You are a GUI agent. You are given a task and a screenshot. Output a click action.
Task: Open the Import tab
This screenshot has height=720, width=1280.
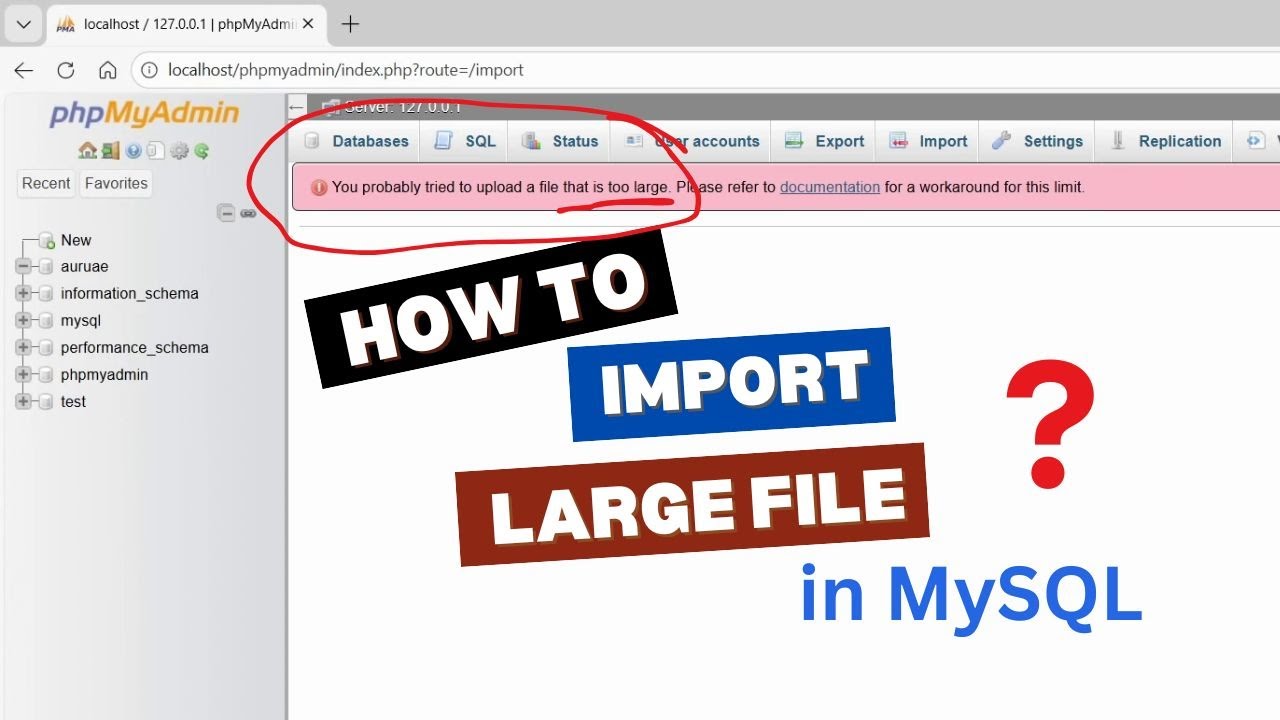coord(929,141)
